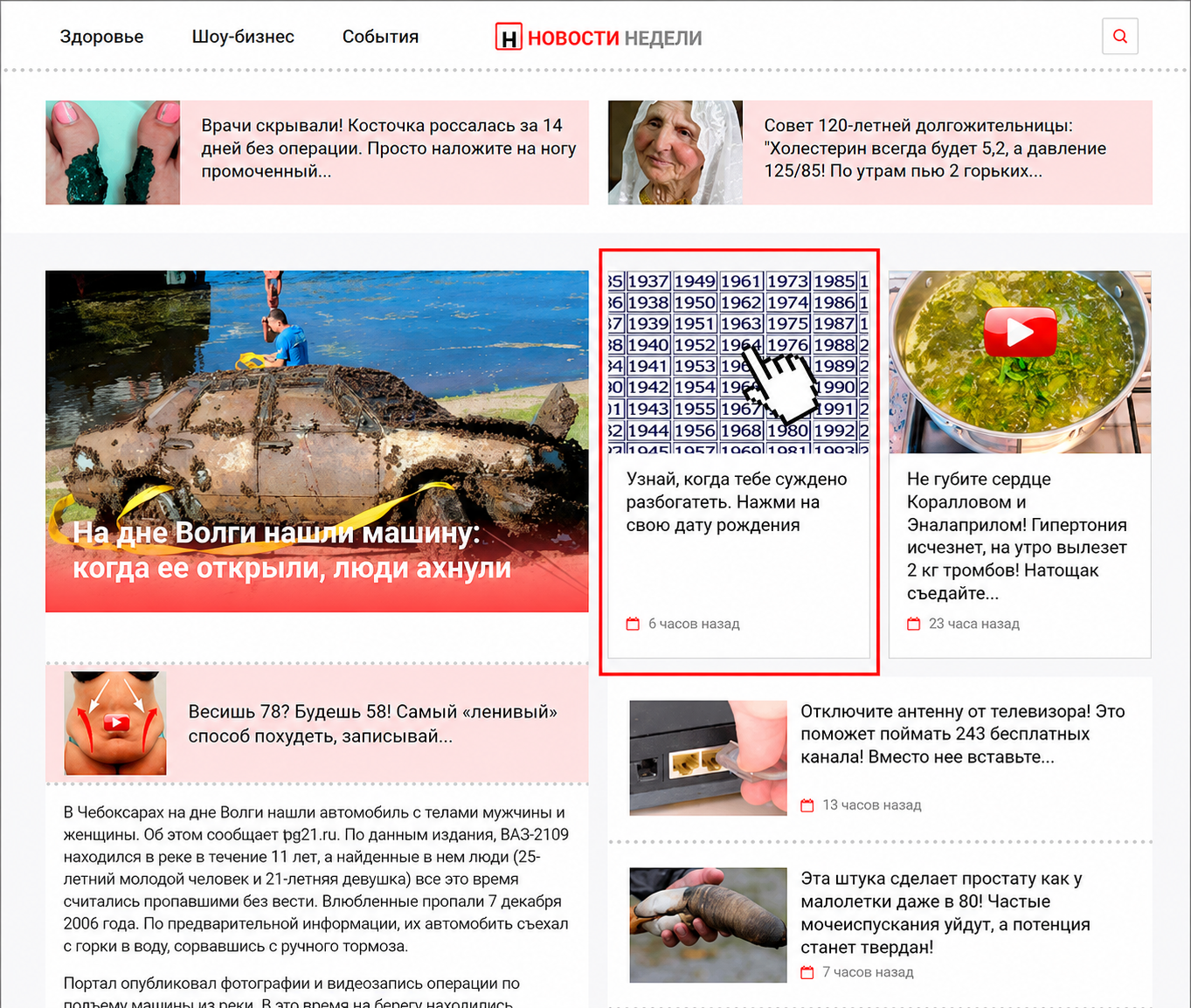Play the video on the green soup image
Viewport: 1191px width, 1008px height.
[1020, 332]
